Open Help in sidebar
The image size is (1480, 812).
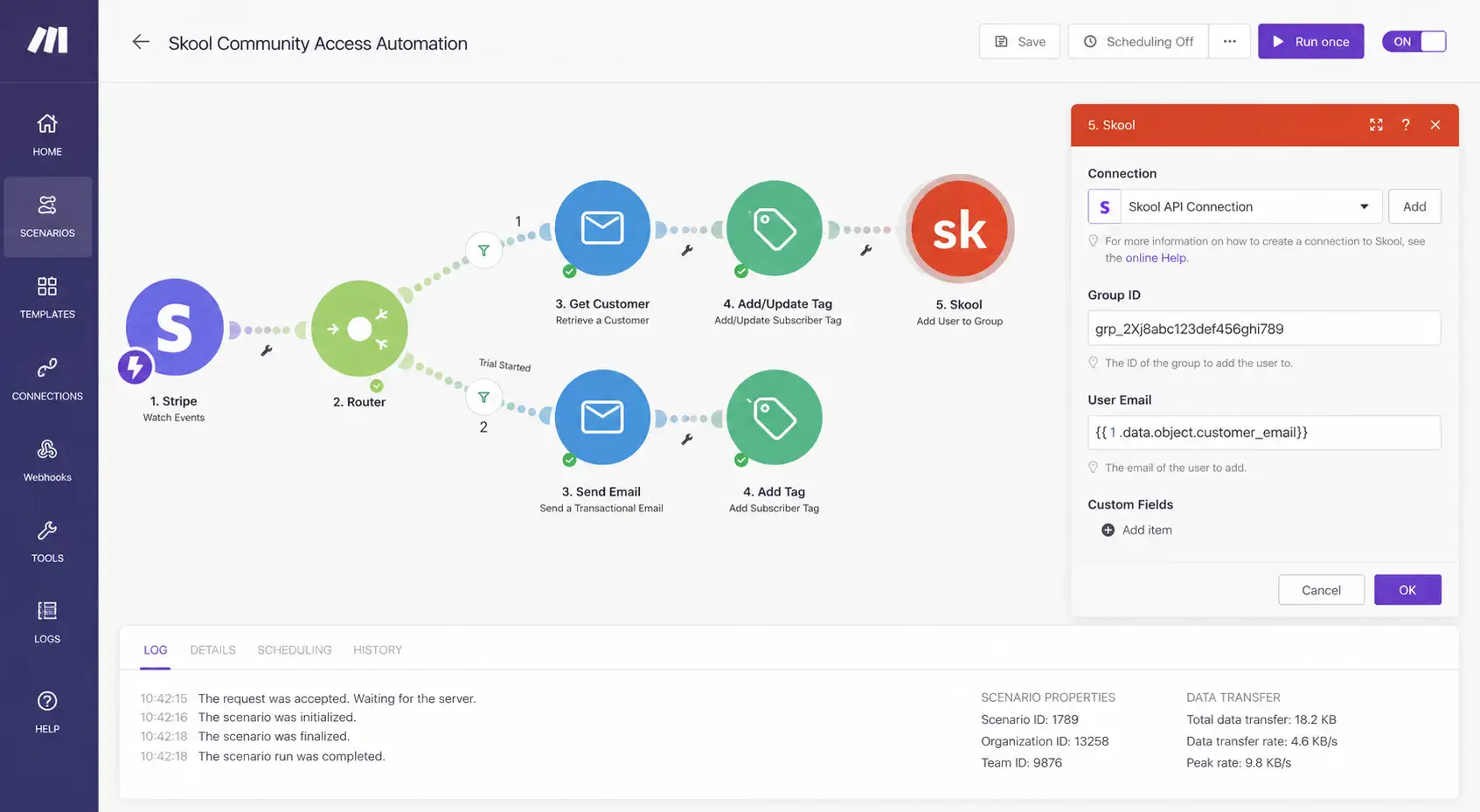click(x=47, y=712)
